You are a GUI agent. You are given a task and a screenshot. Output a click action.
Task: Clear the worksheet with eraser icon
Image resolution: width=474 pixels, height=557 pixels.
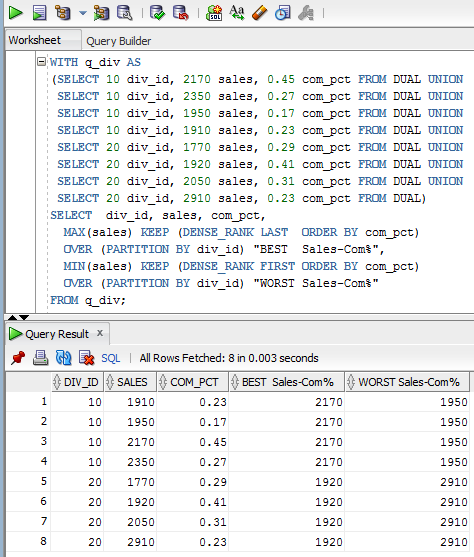(259, 13)
